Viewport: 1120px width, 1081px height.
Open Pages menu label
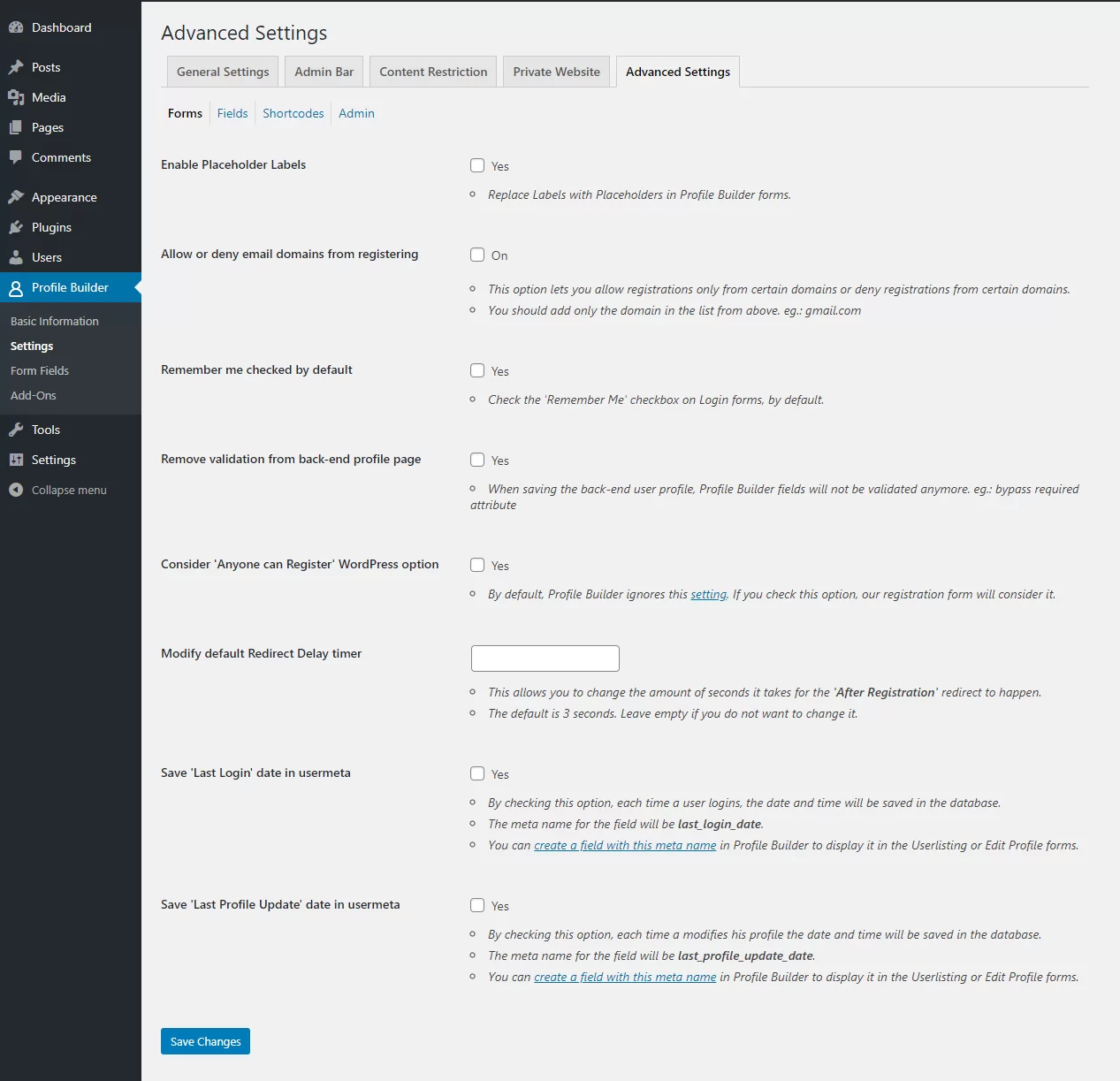click(48, 127)
